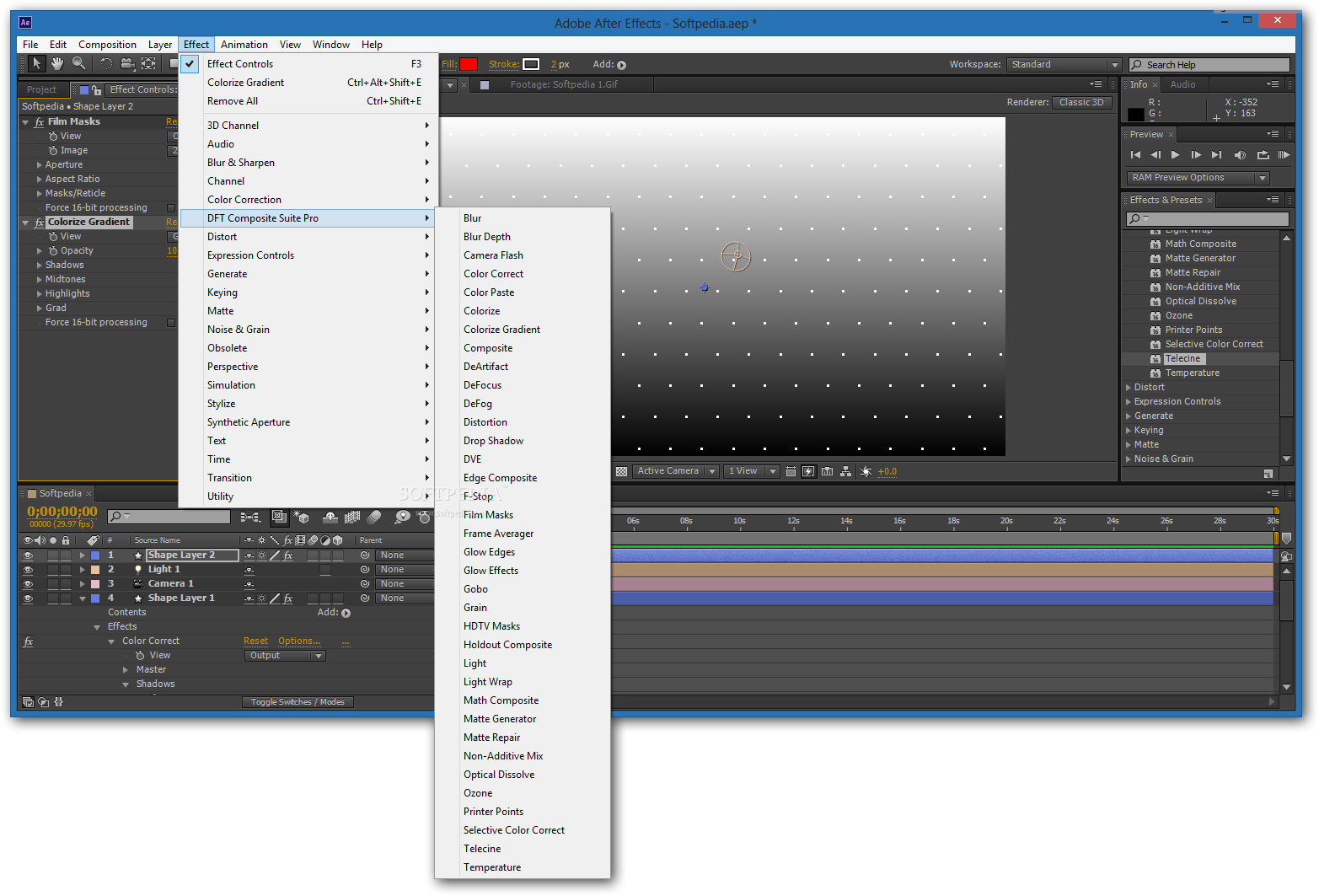Click the Toggle Transparency Grid icon in viewer

pyautogui.click(x=621, y=472)
